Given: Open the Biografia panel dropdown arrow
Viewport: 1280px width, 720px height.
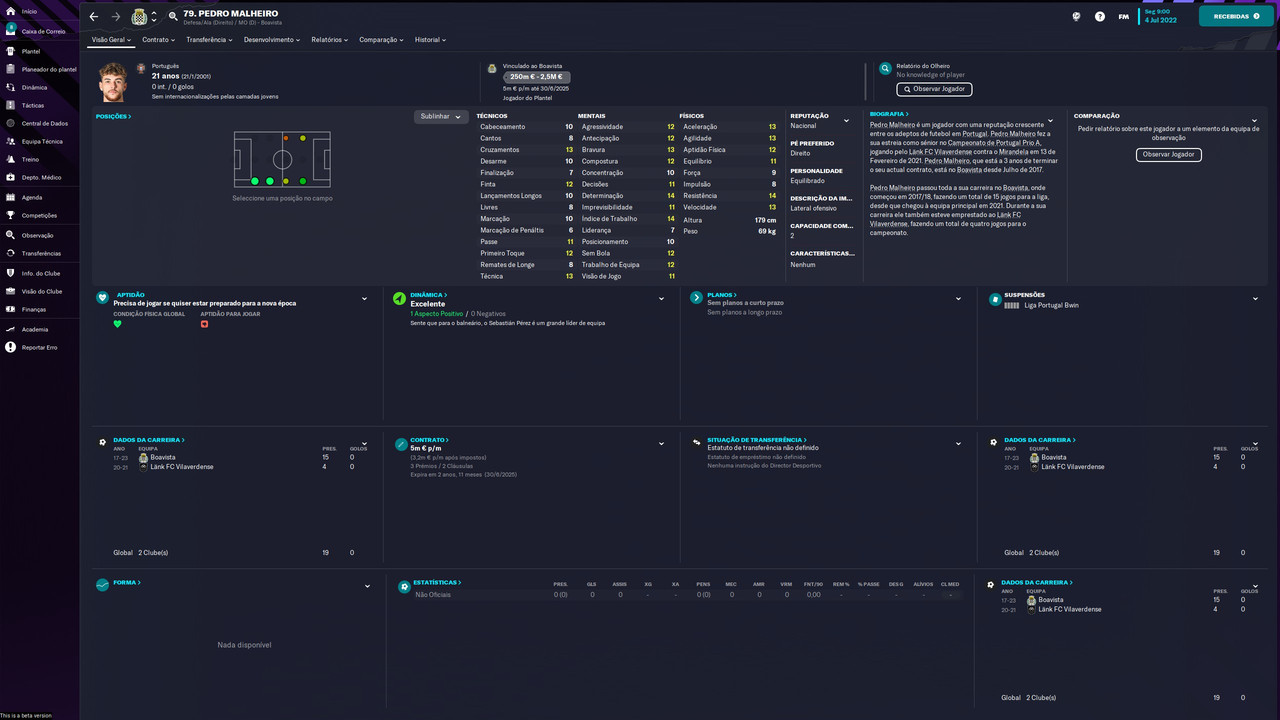Looking at the screenshot, I should (x=1050, y=119).
